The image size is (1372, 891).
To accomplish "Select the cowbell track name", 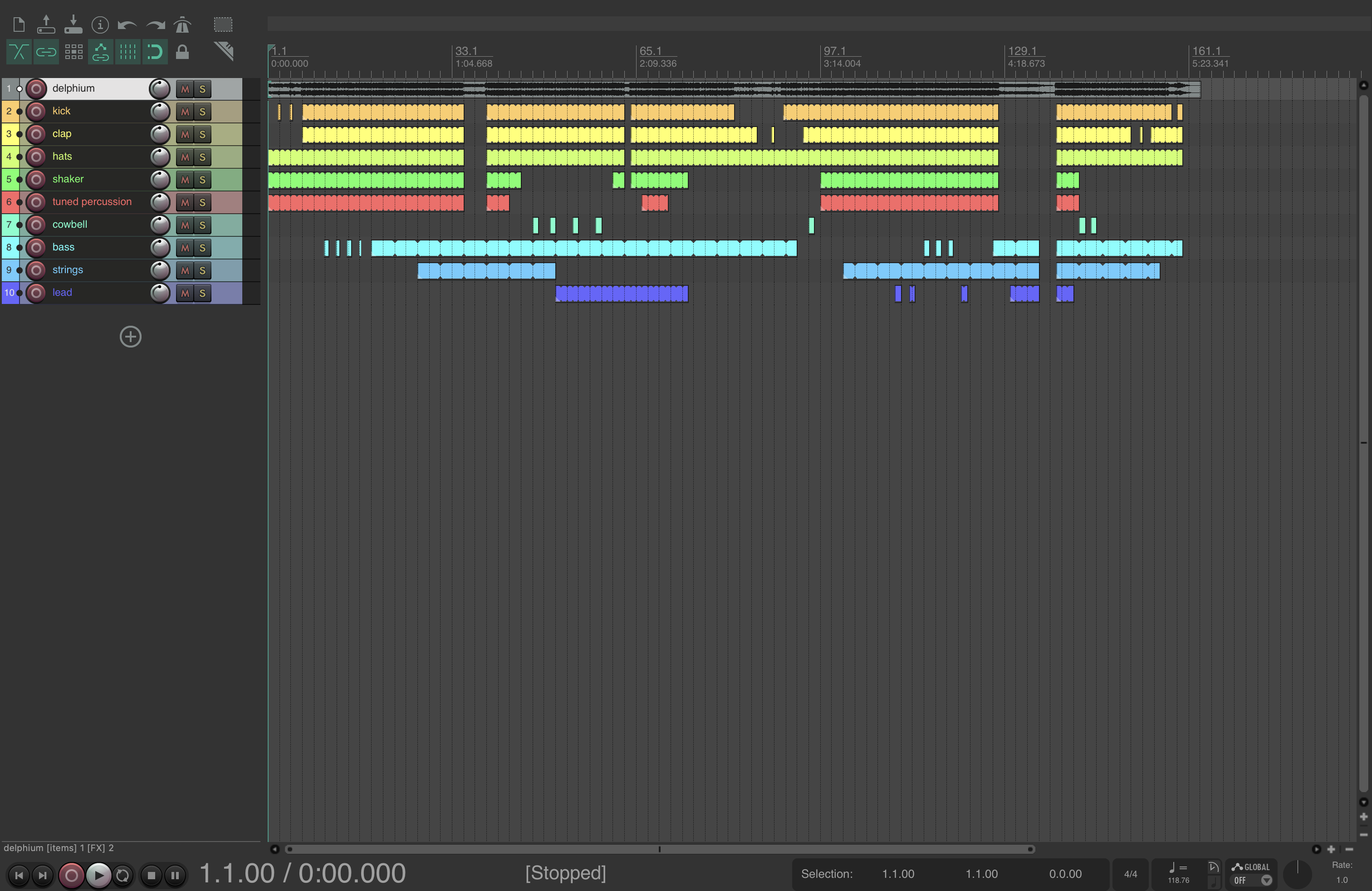I will (70, 224).
